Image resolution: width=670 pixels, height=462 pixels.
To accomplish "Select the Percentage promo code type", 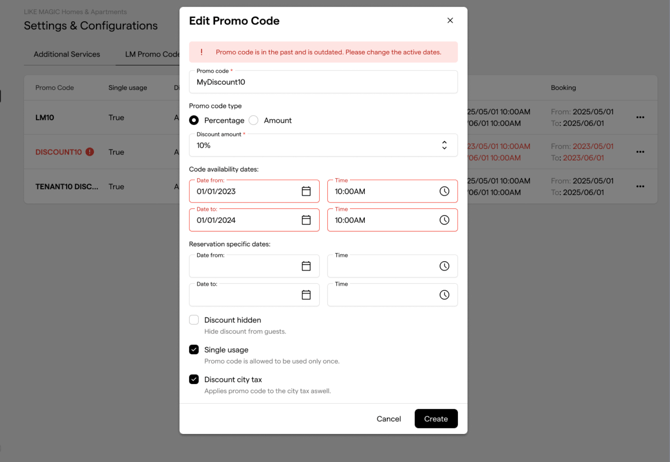I will point(194,120).
